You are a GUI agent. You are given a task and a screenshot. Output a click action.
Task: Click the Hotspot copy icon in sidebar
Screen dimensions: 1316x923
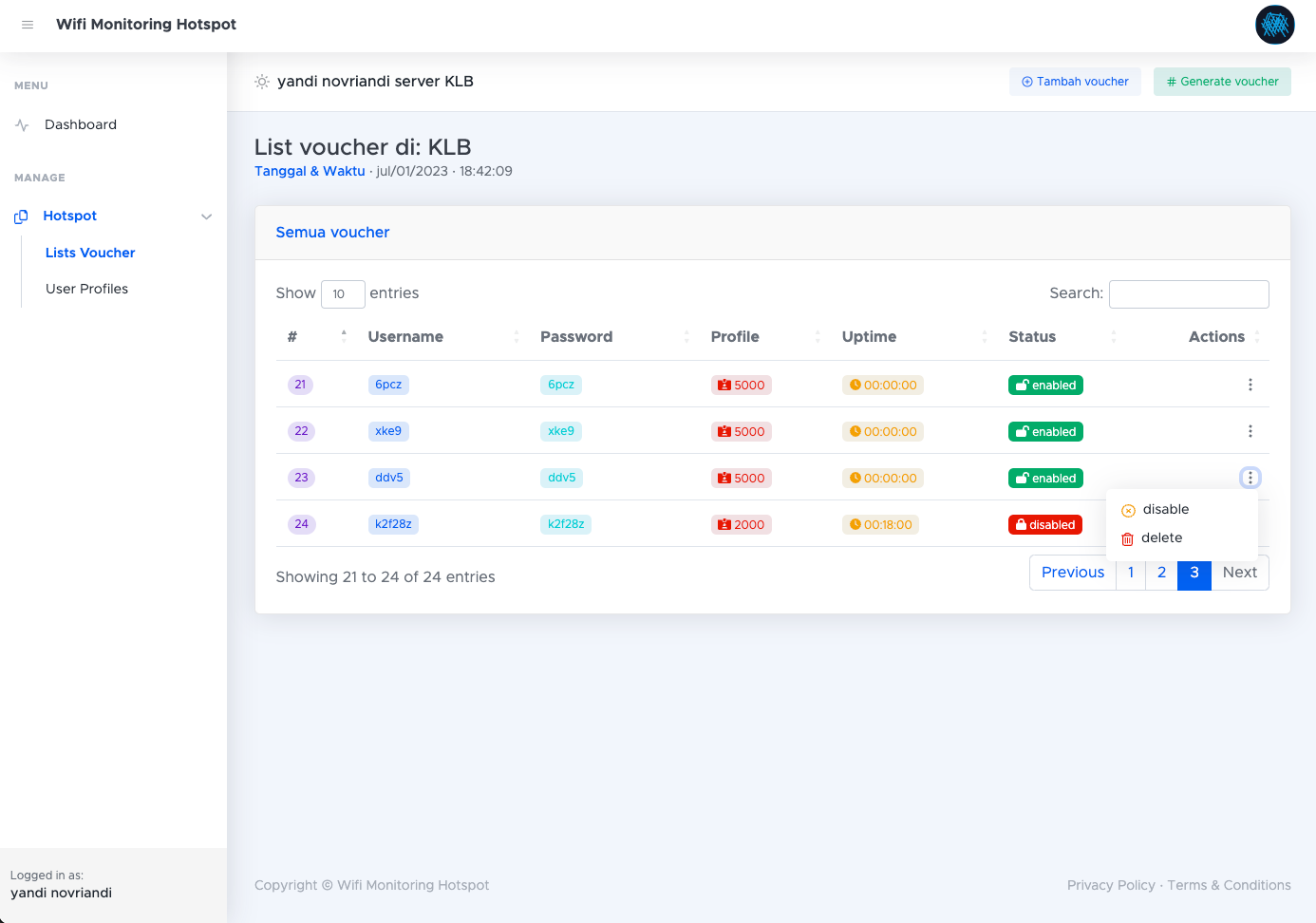pyautogui.click(x=21, y=217)
